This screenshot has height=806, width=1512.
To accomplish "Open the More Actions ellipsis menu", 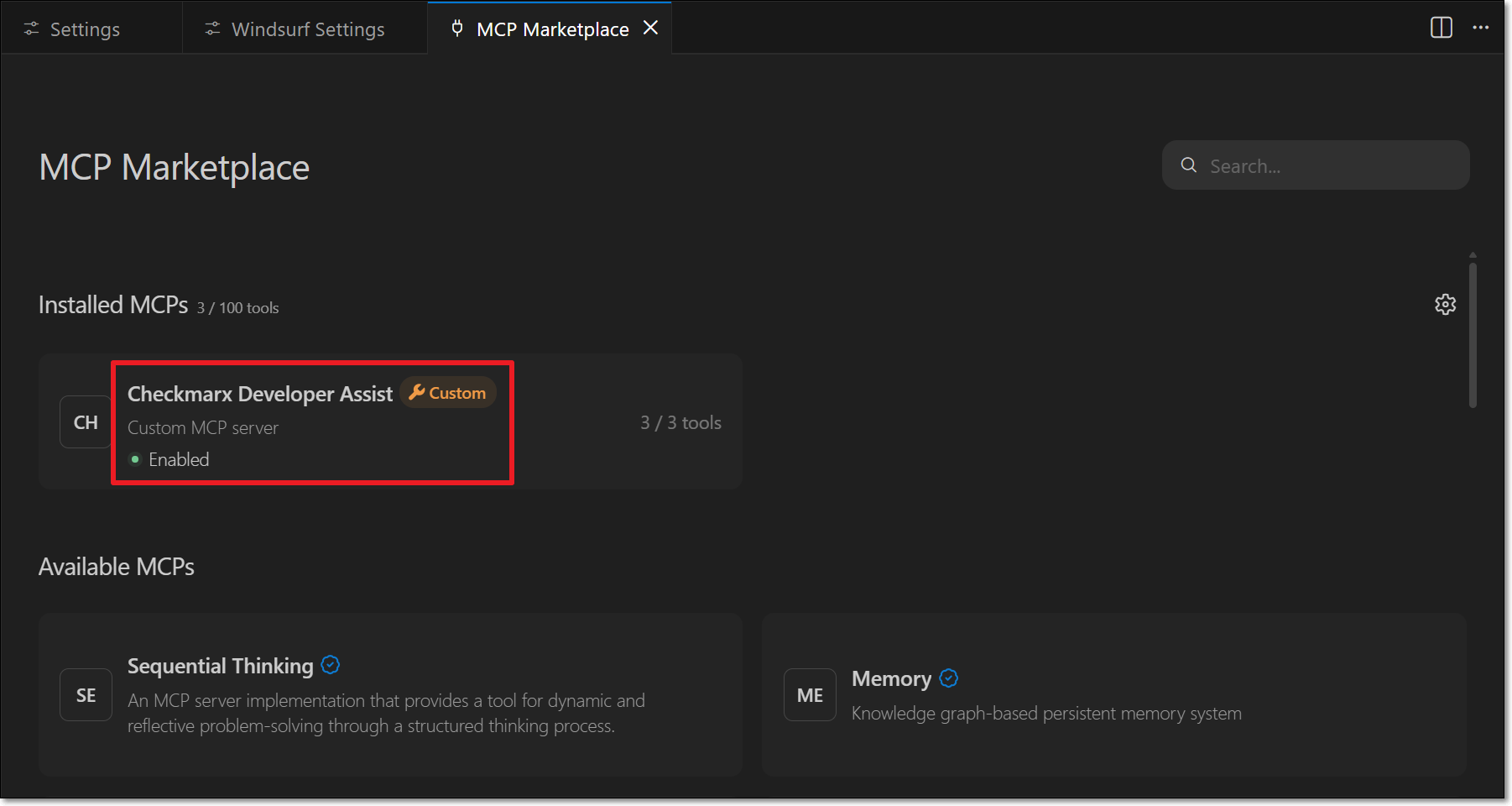I will click(1480, 28).
